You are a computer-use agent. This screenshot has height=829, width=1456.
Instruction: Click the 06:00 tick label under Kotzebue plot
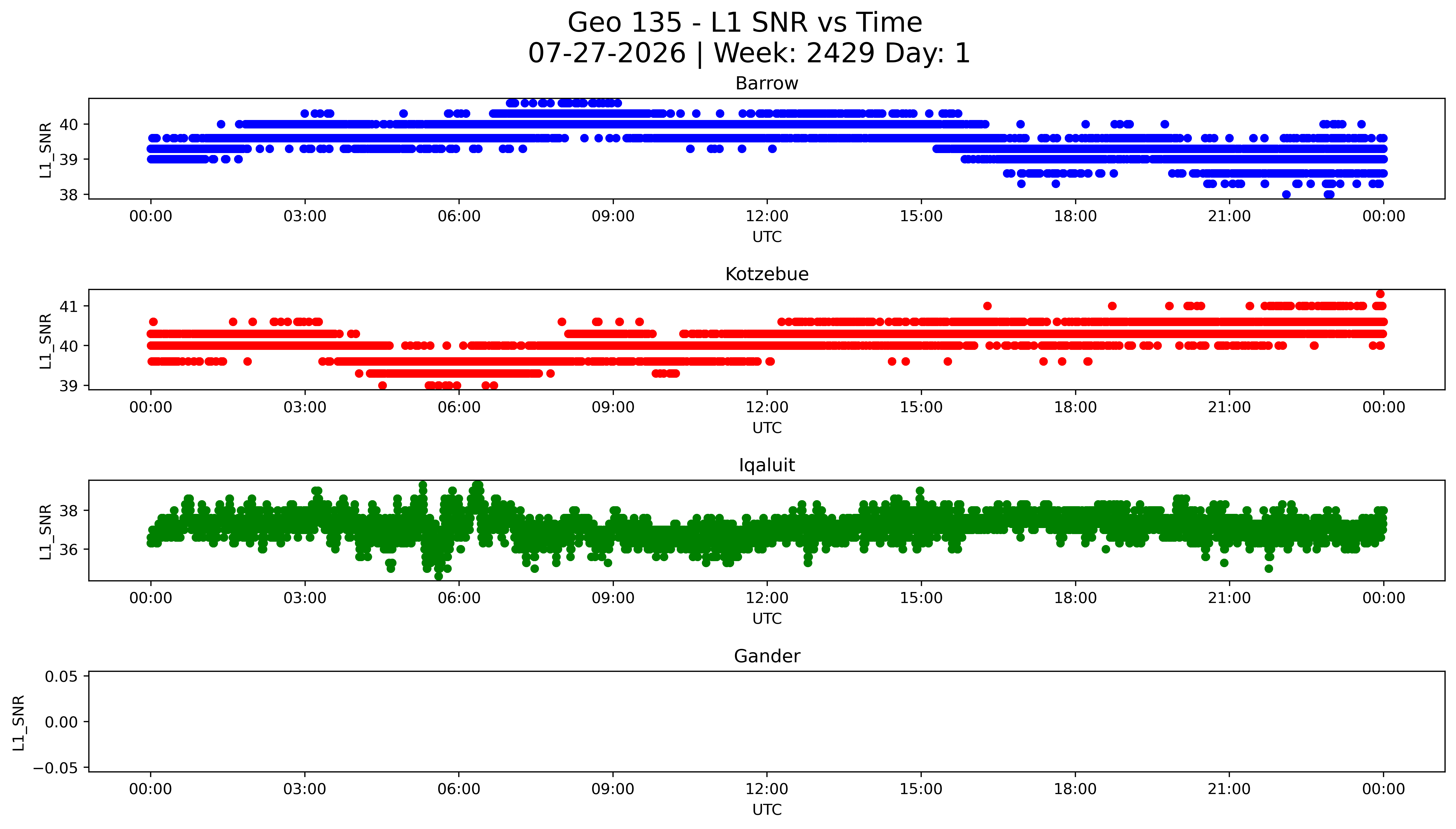pos(459,407)
